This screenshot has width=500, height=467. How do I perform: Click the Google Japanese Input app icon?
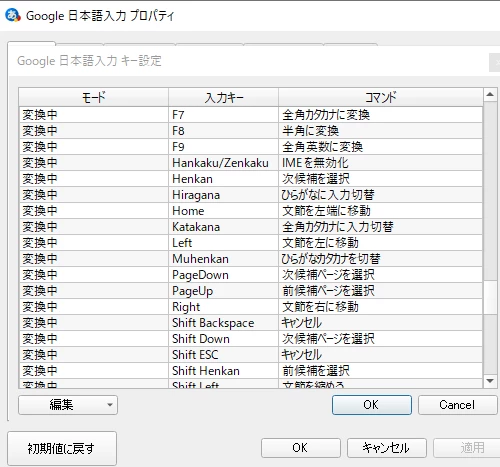(x=13, y=15)
